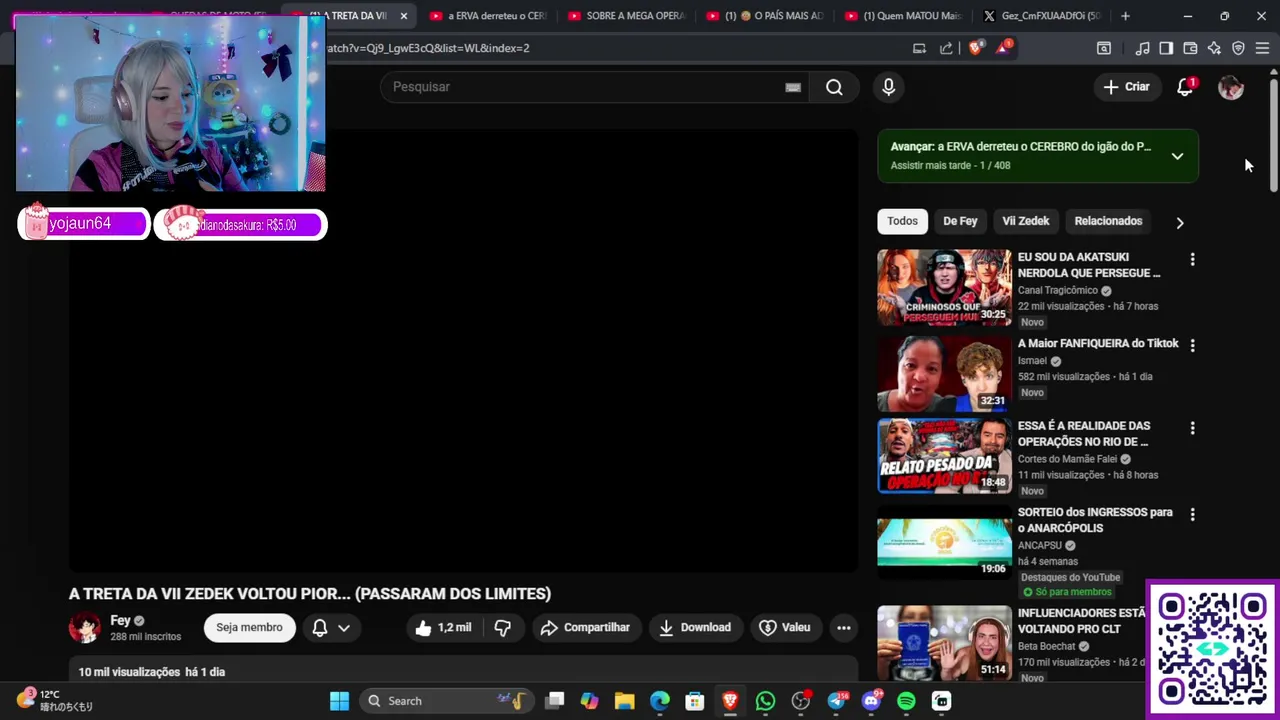Open the INFLUENCIADORES ESTÃO VOLTANDO PRO CLT thumbnail
This screenshot has width=1280, height=720.
944,643
